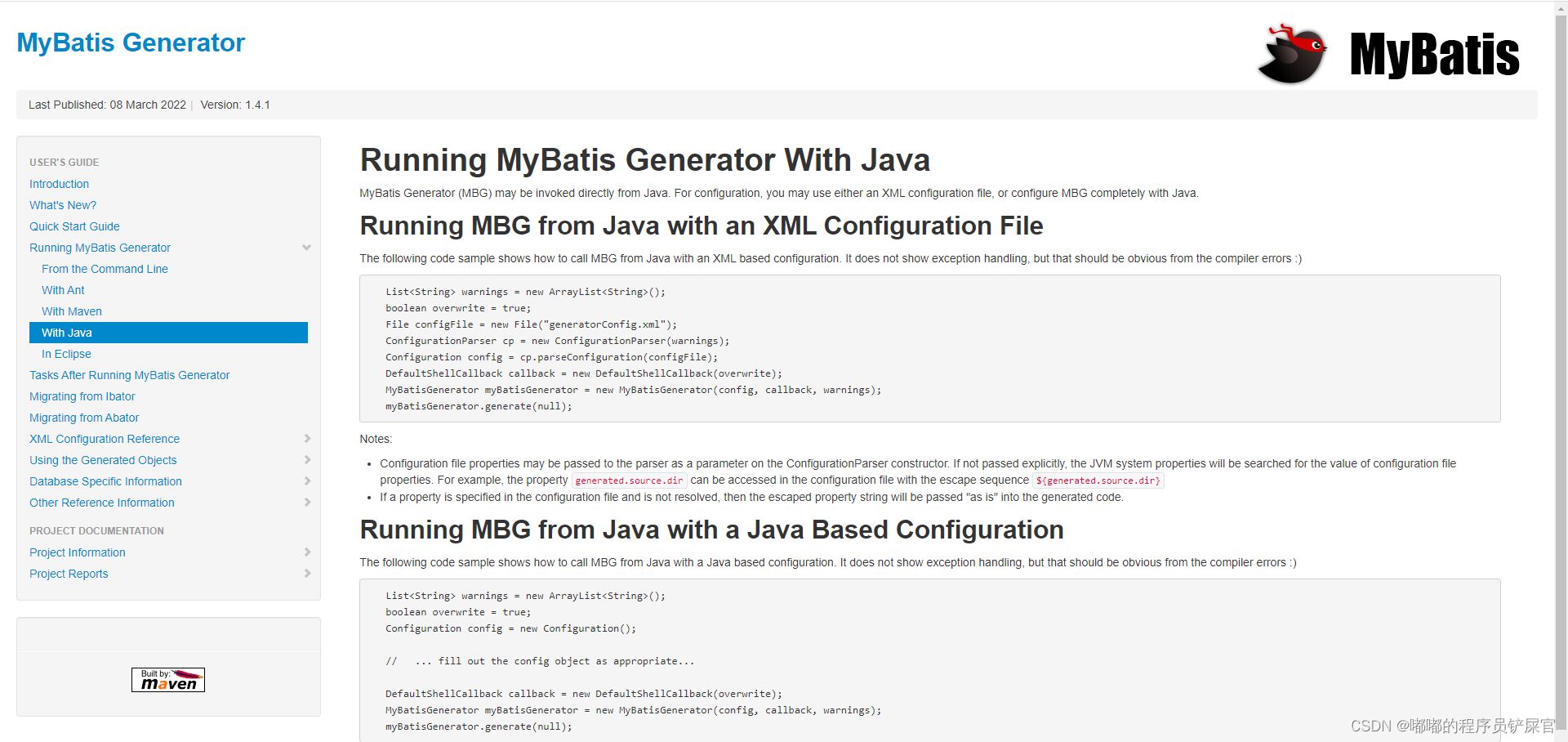This screenshot has height=742, width=1568.
Task: Open the Introduction page
Action: tap(60, 184)
